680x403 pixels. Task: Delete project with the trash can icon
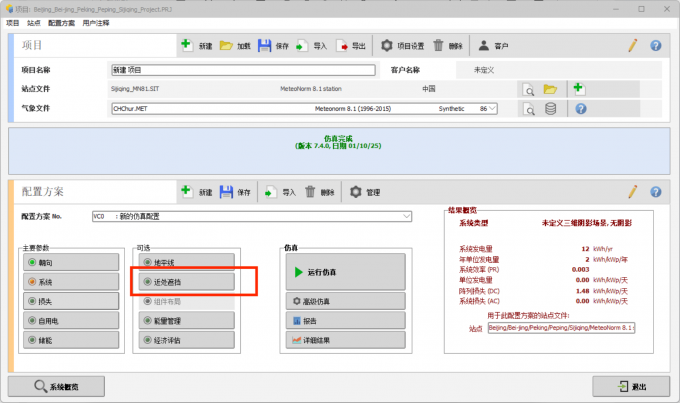coord(438,45)
